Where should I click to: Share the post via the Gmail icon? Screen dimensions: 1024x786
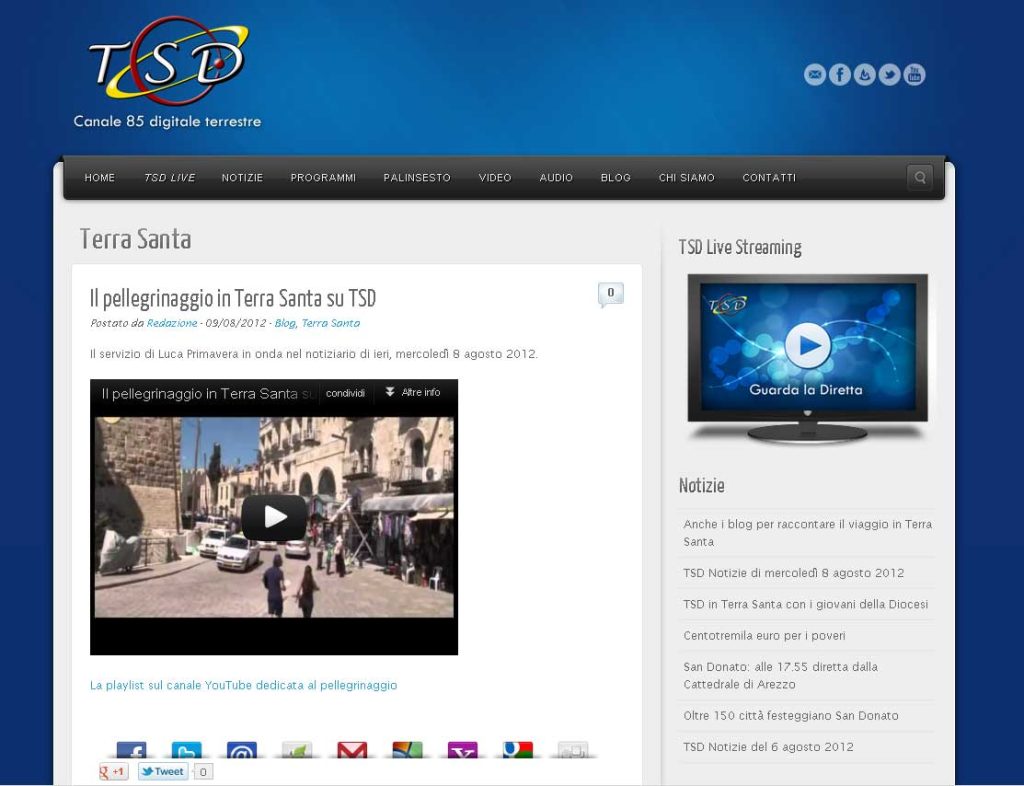352,750
